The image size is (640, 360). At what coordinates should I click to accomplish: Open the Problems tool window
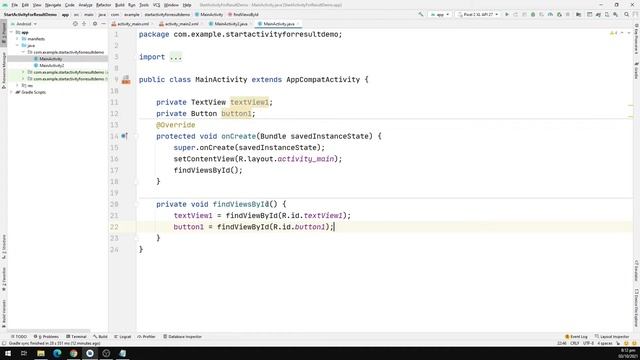(46, 337)
